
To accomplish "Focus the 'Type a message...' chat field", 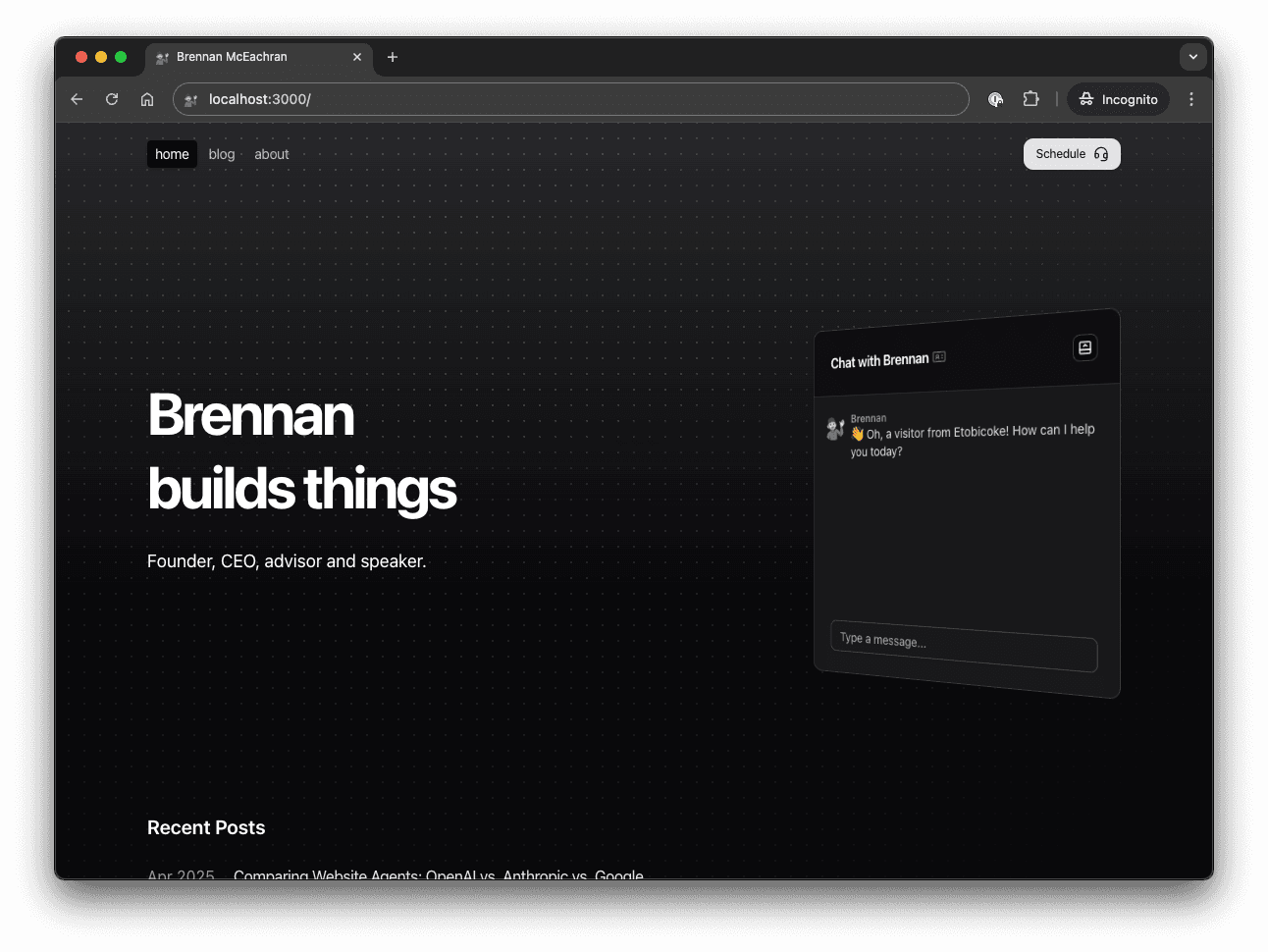I will pos(963,647).
